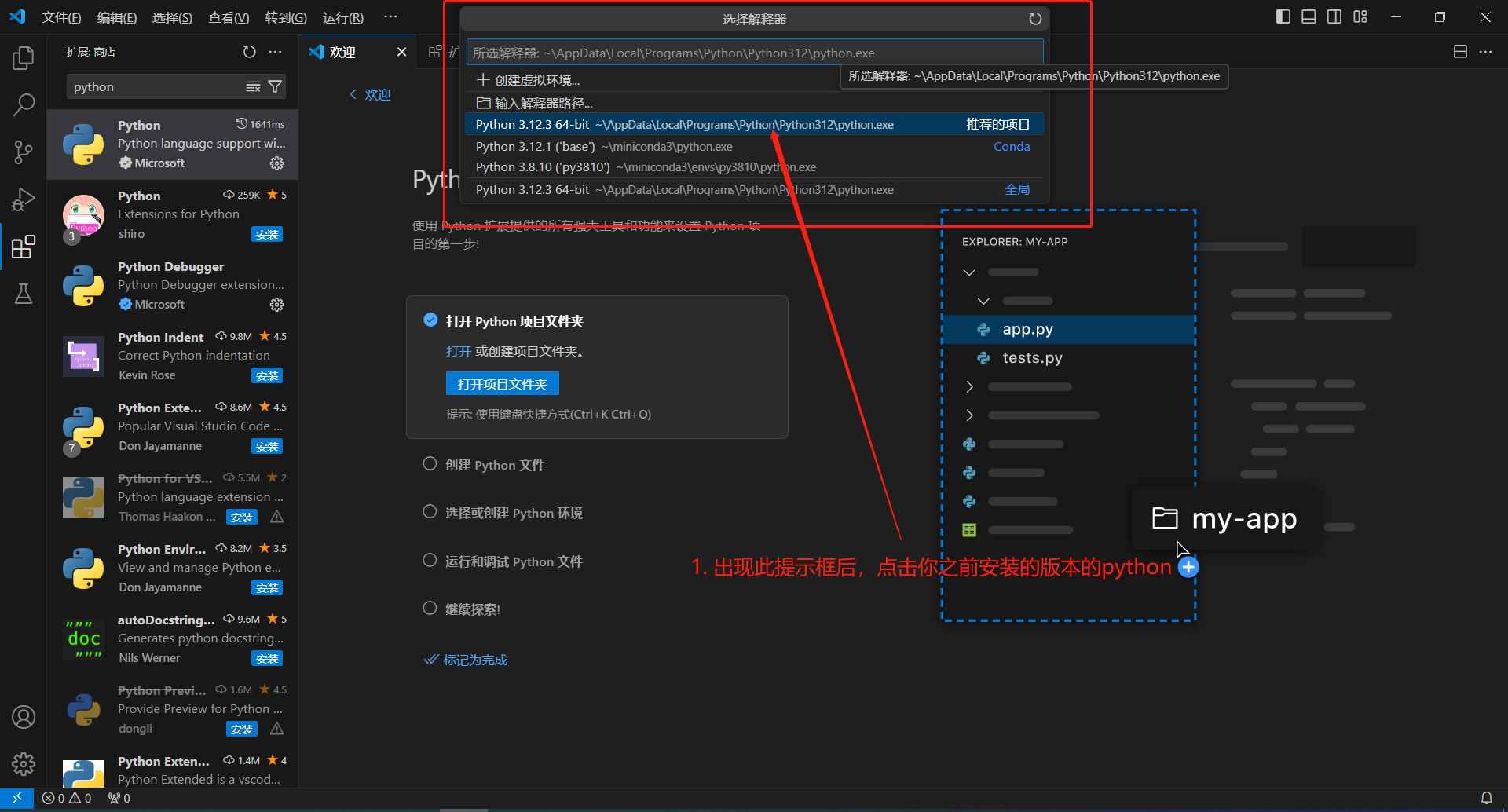
Task: Close the 欢迎 tab
Action: (401, 52)
